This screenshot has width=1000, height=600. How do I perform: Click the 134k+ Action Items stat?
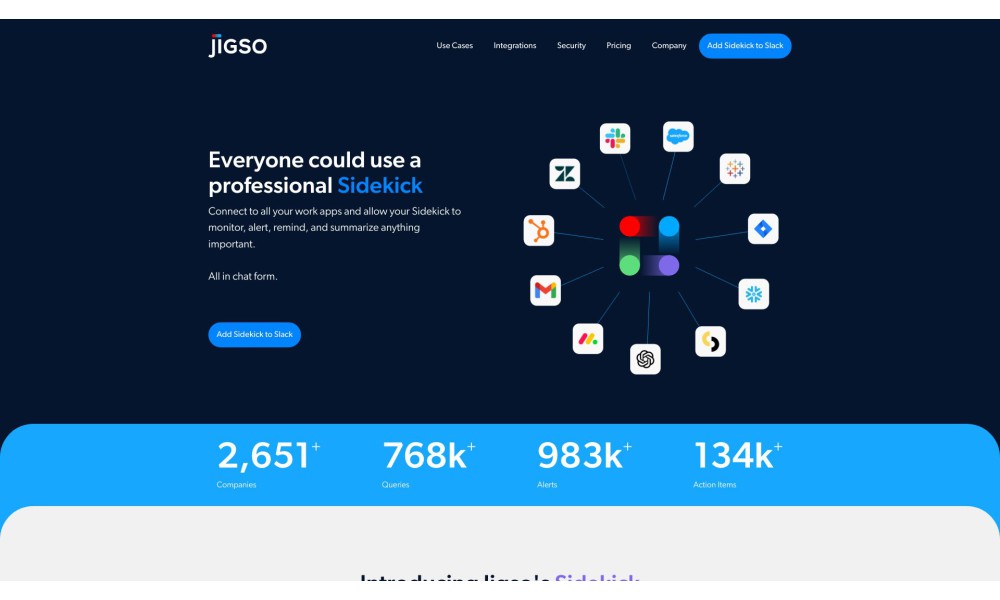[x=738, y=464]
